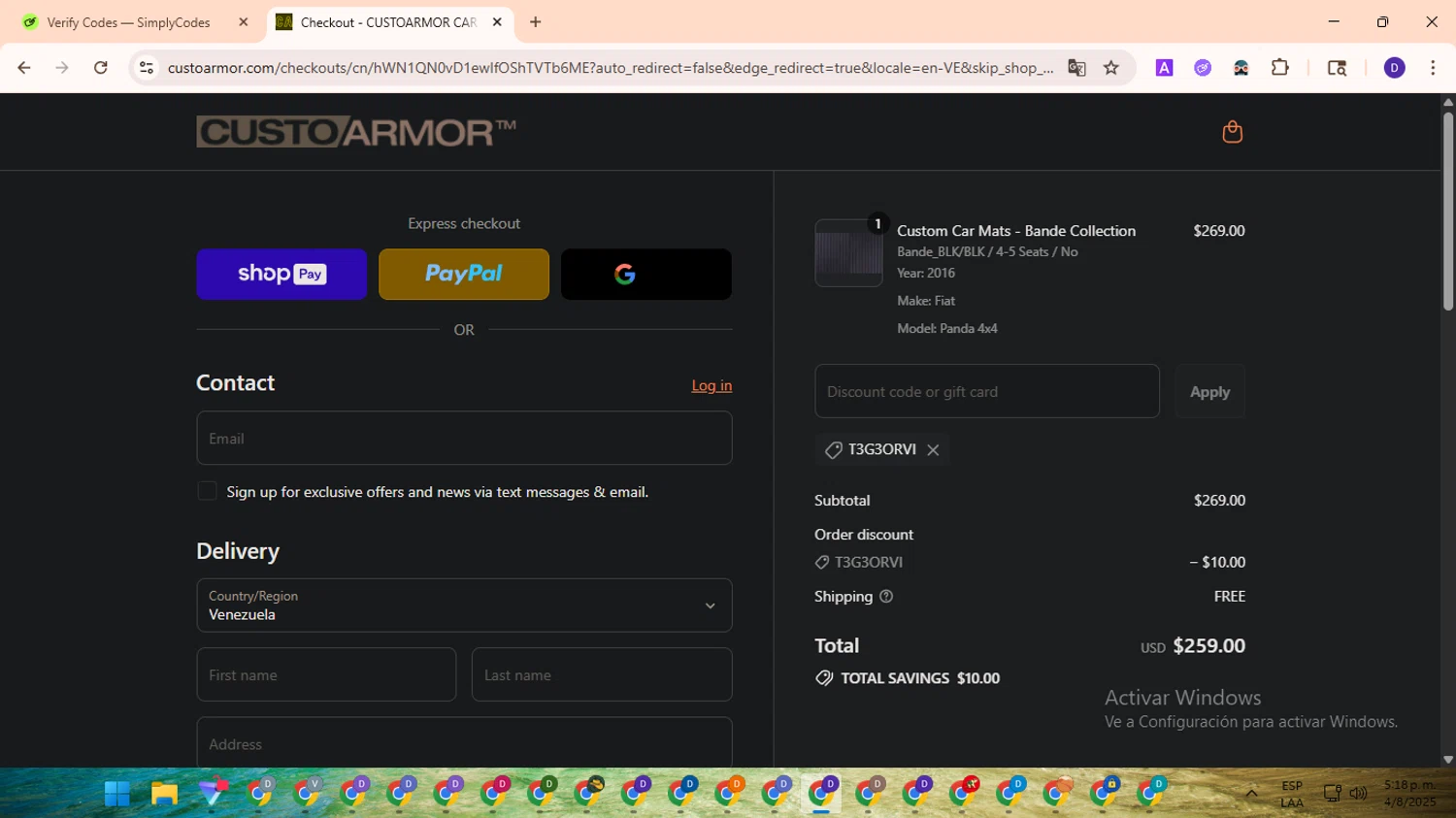
Task: Click the browser address bar URL
Action: pos(610,68)
